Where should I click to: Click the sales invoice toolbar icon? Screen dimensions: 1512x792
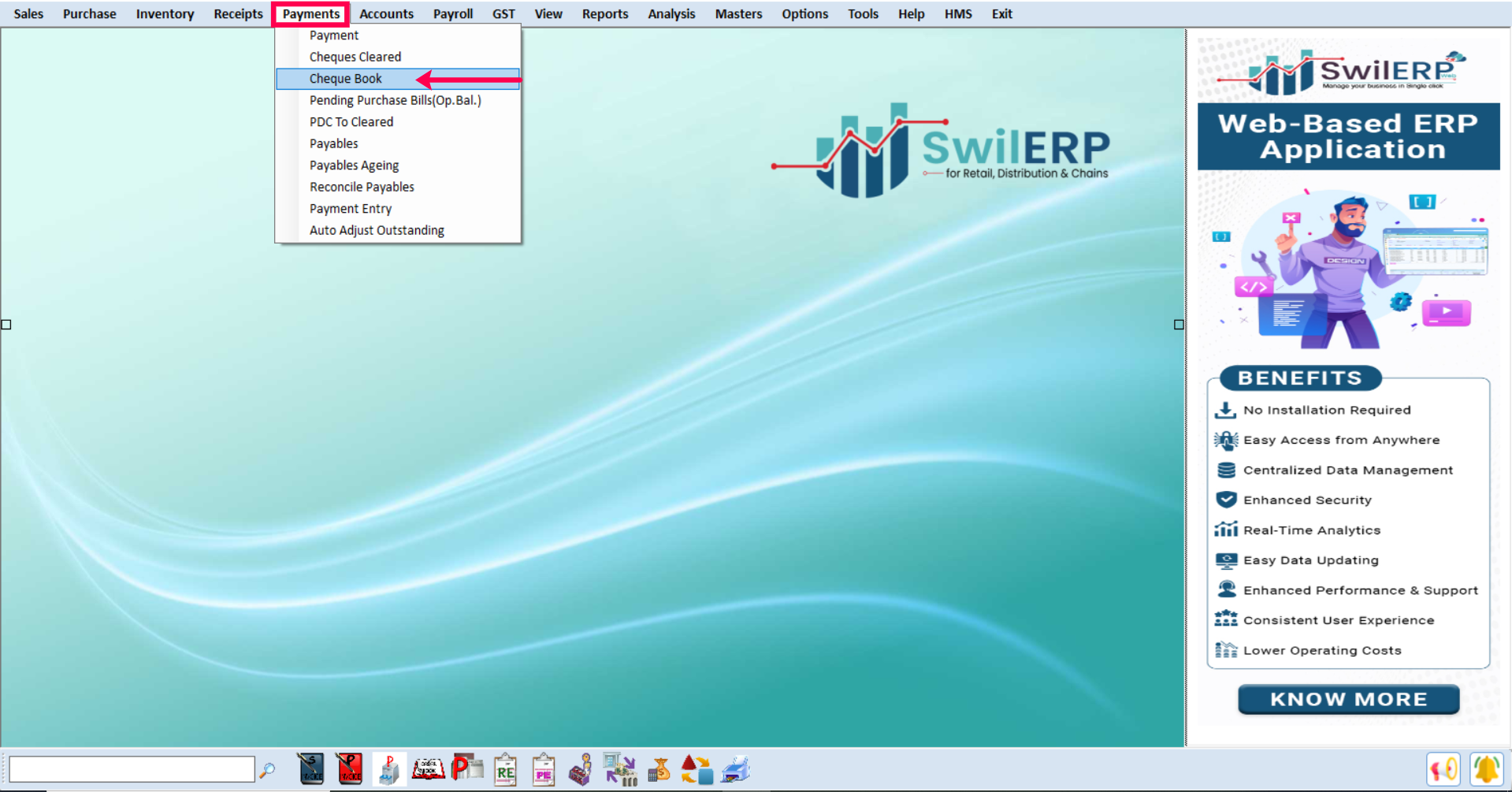(x=311, y=769)
